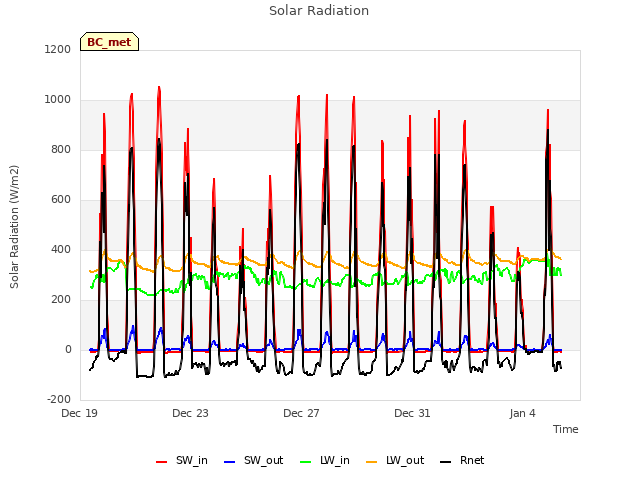640x480 pixels.
Task: Click the 400 y-axis tick label
Action: tap(61, 250)
